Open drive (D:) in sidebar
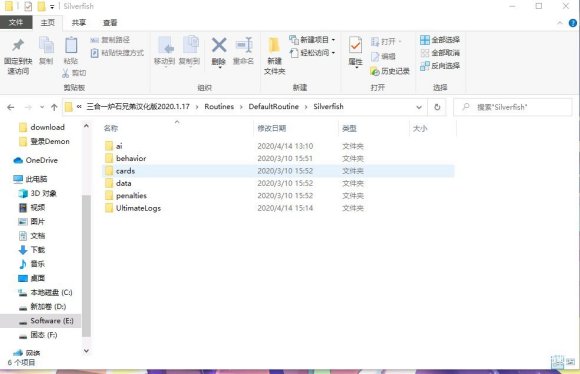This screenshot has width=580, height=374. tap(43, 307)
